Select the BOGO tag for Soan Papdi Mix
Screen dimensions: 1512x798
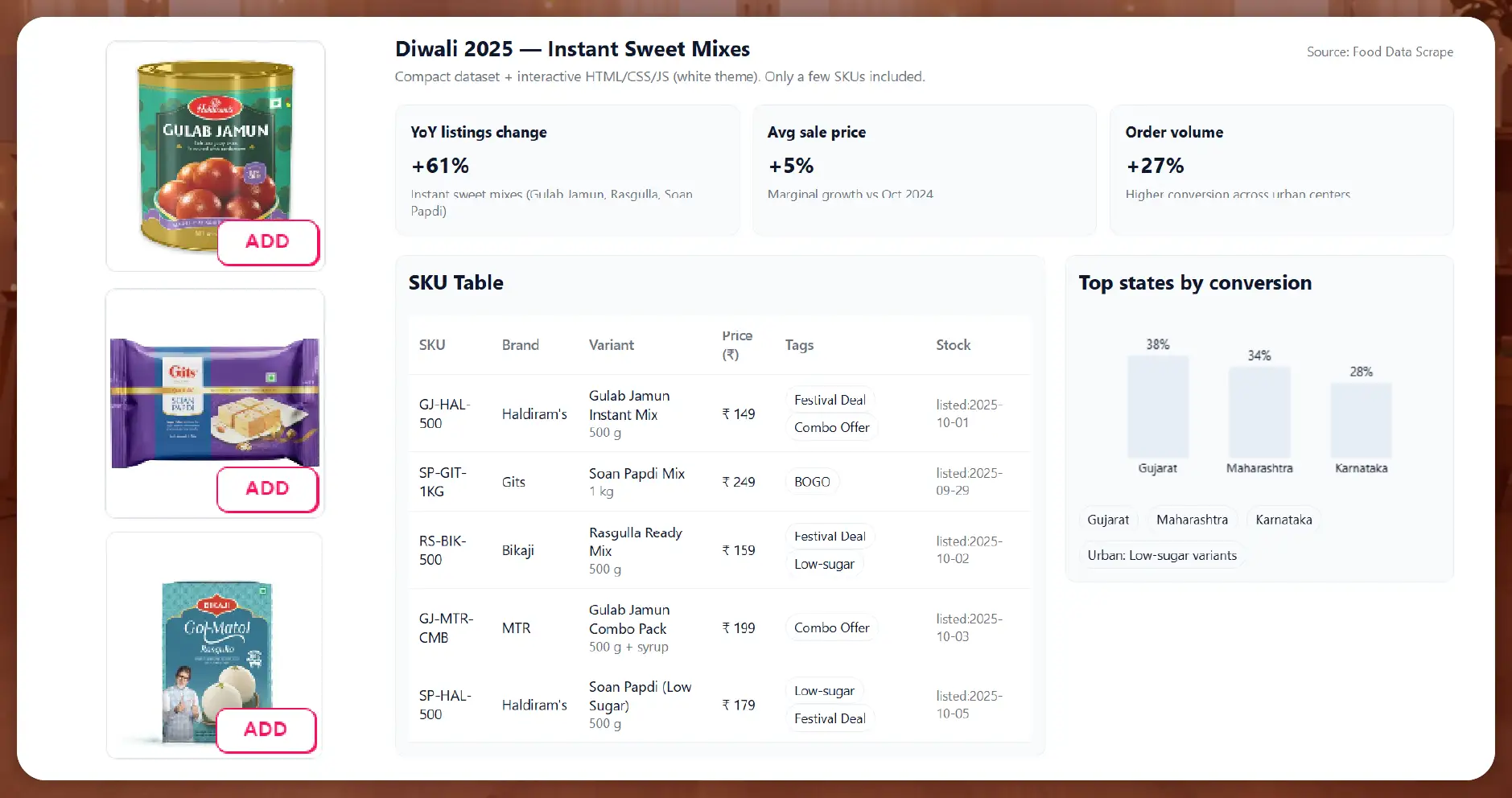tap(812, 481)
